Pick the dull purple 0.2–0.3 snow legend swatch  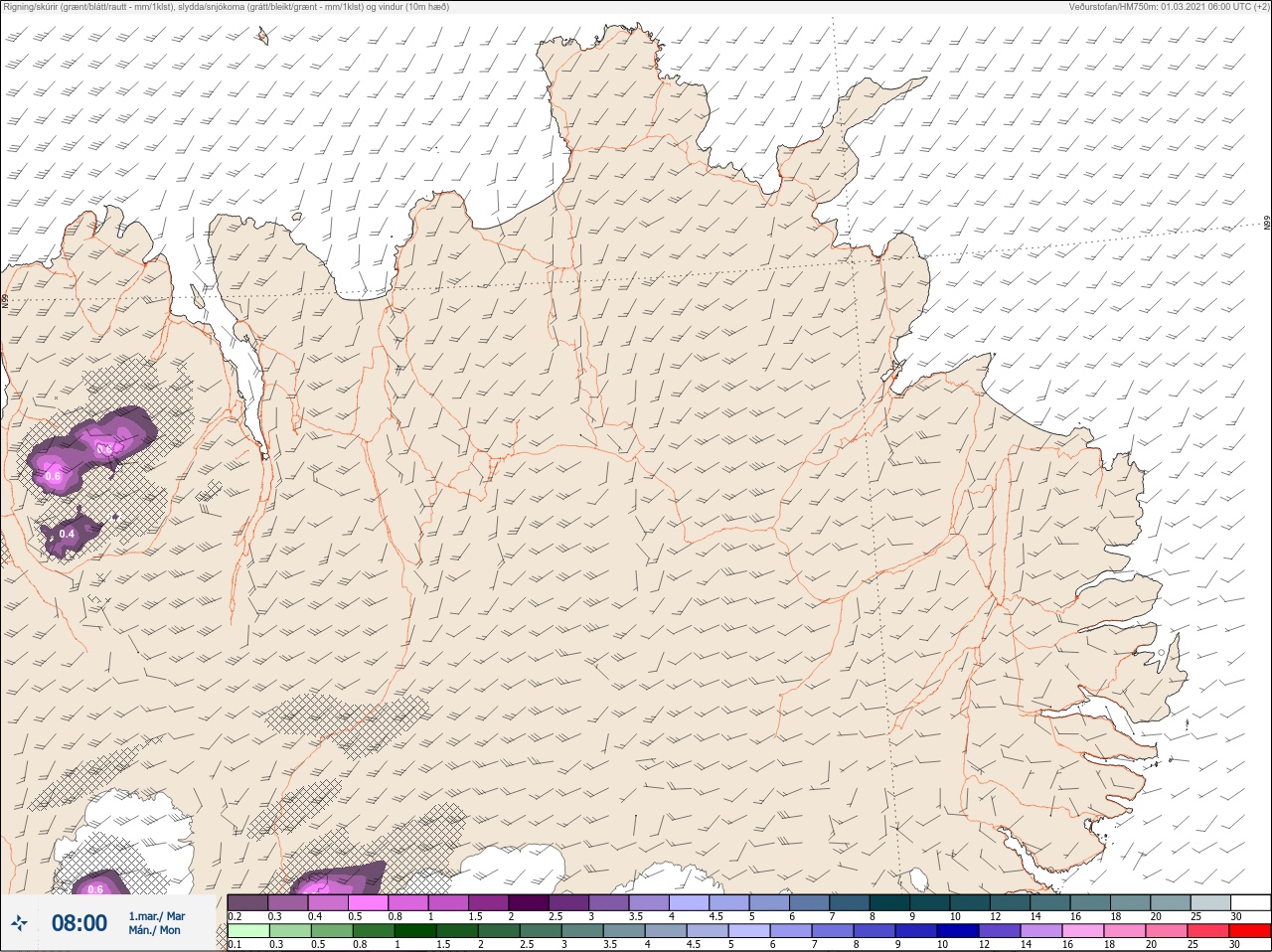(x=247, y=903)
